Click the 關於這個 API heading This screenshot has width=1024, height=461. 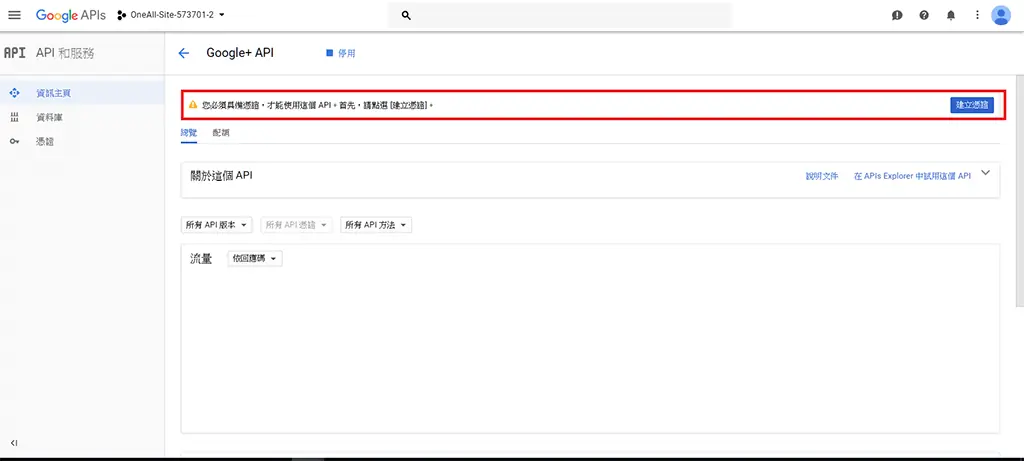pyautogui.click(x=221, y=175)
